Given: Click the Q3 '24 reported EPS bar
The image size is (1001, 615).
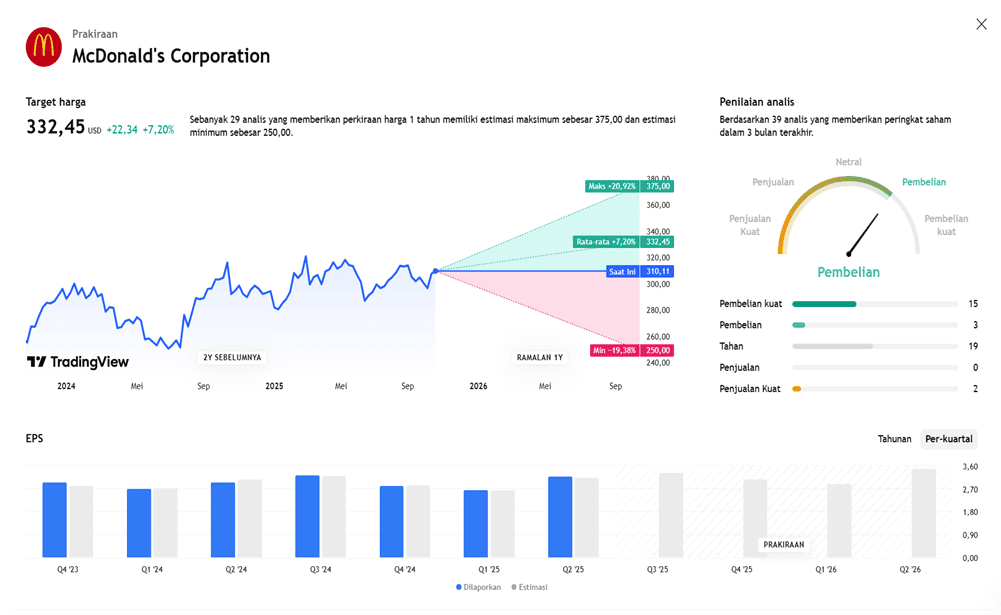Looking at the screenshot, I should tap(307, 516).
